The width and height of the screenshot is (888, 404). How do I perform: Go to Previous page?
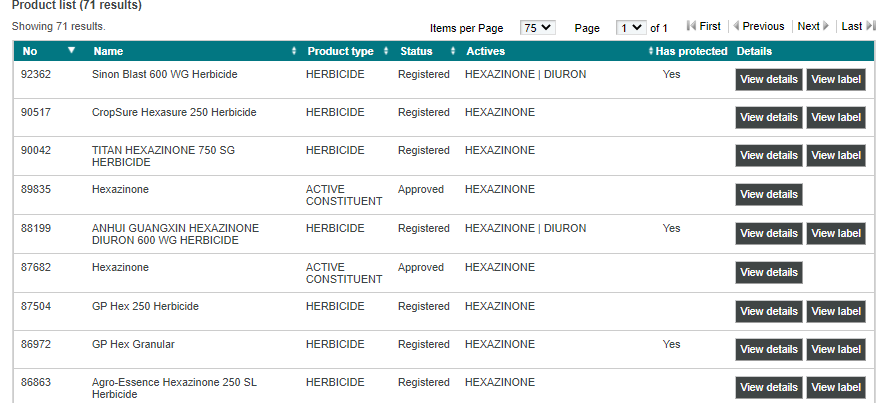(x=758, y=26)
